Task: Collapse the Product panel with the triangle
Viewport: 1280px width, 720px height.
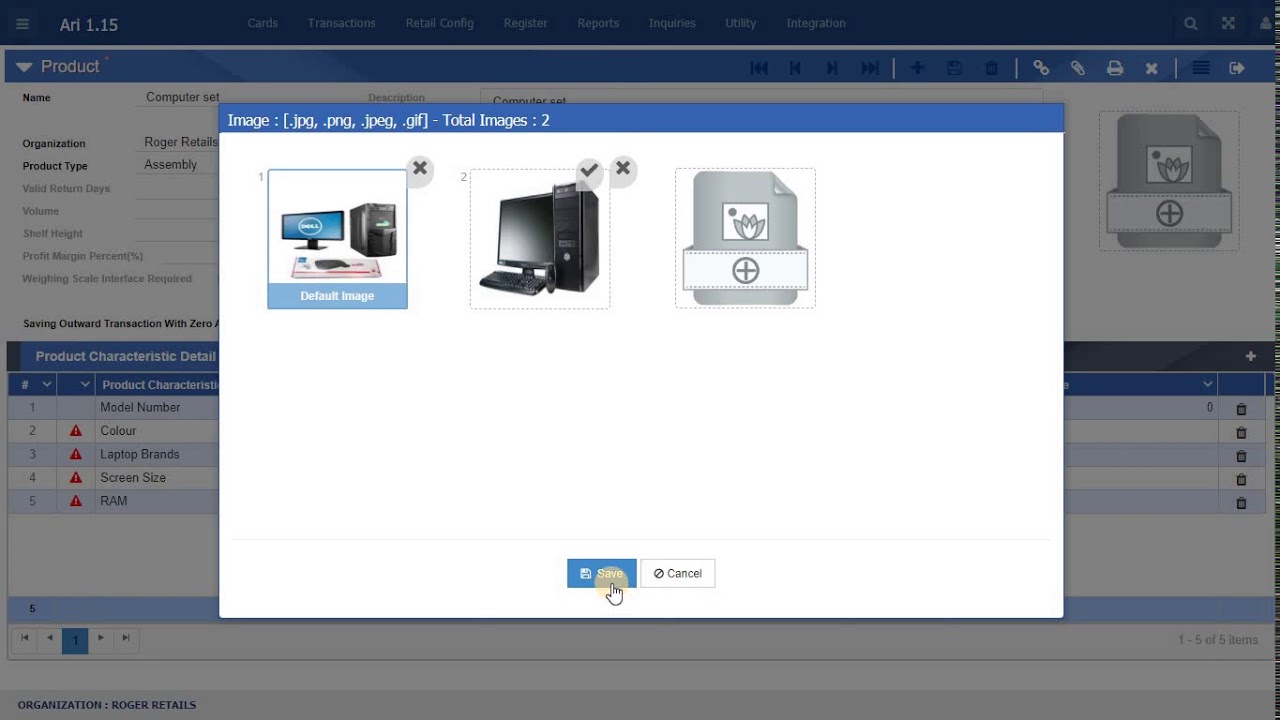Action: [24, 67]
